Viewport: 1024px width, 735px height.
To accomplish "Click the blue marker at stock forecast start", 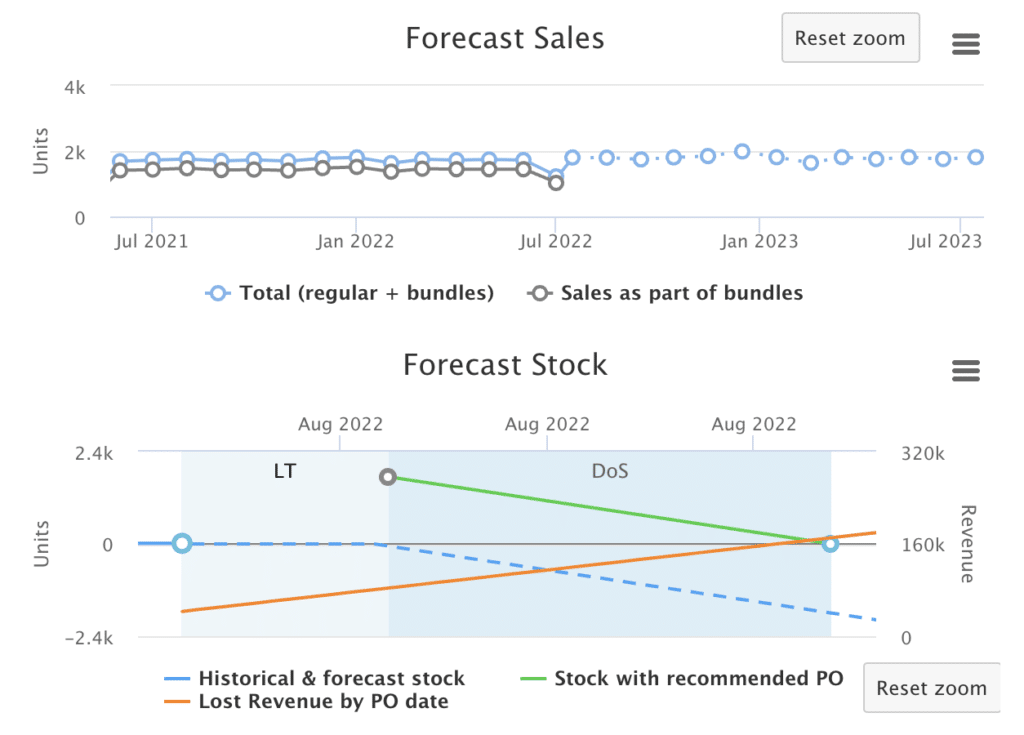I will coord(182,543).
